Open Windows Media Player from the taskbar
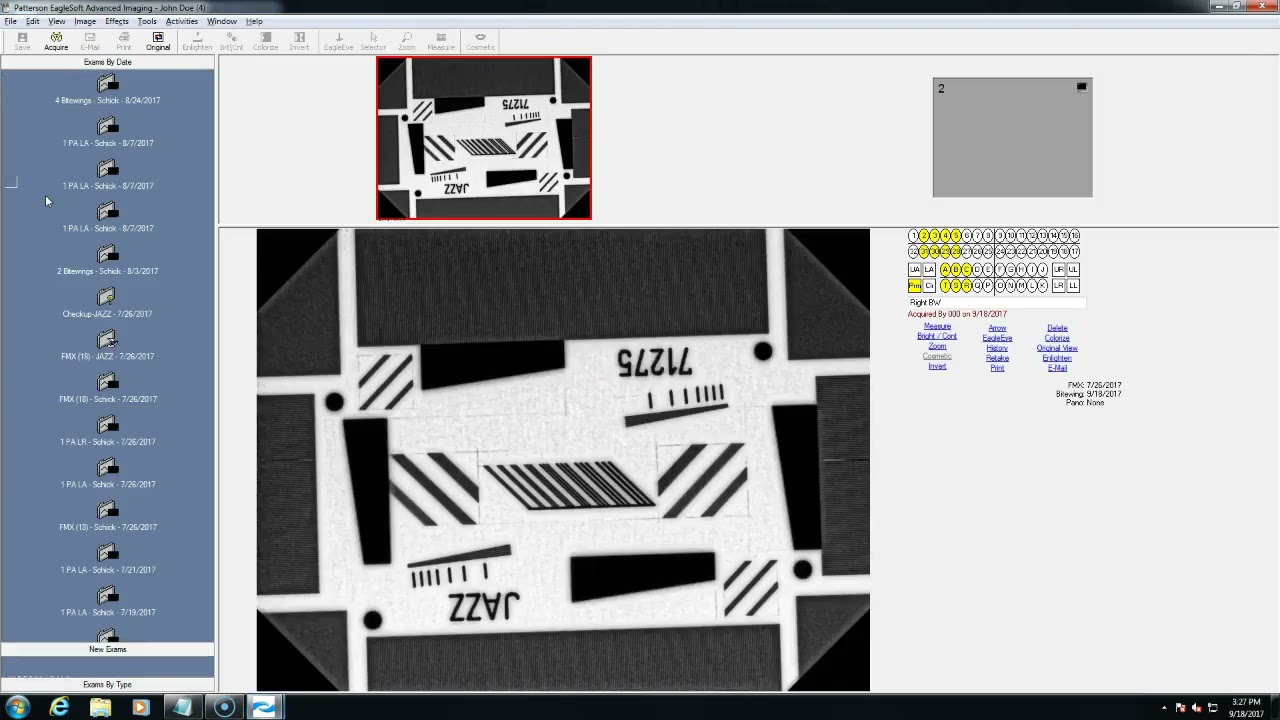1280x720 pixels. (x=141, y=707)
